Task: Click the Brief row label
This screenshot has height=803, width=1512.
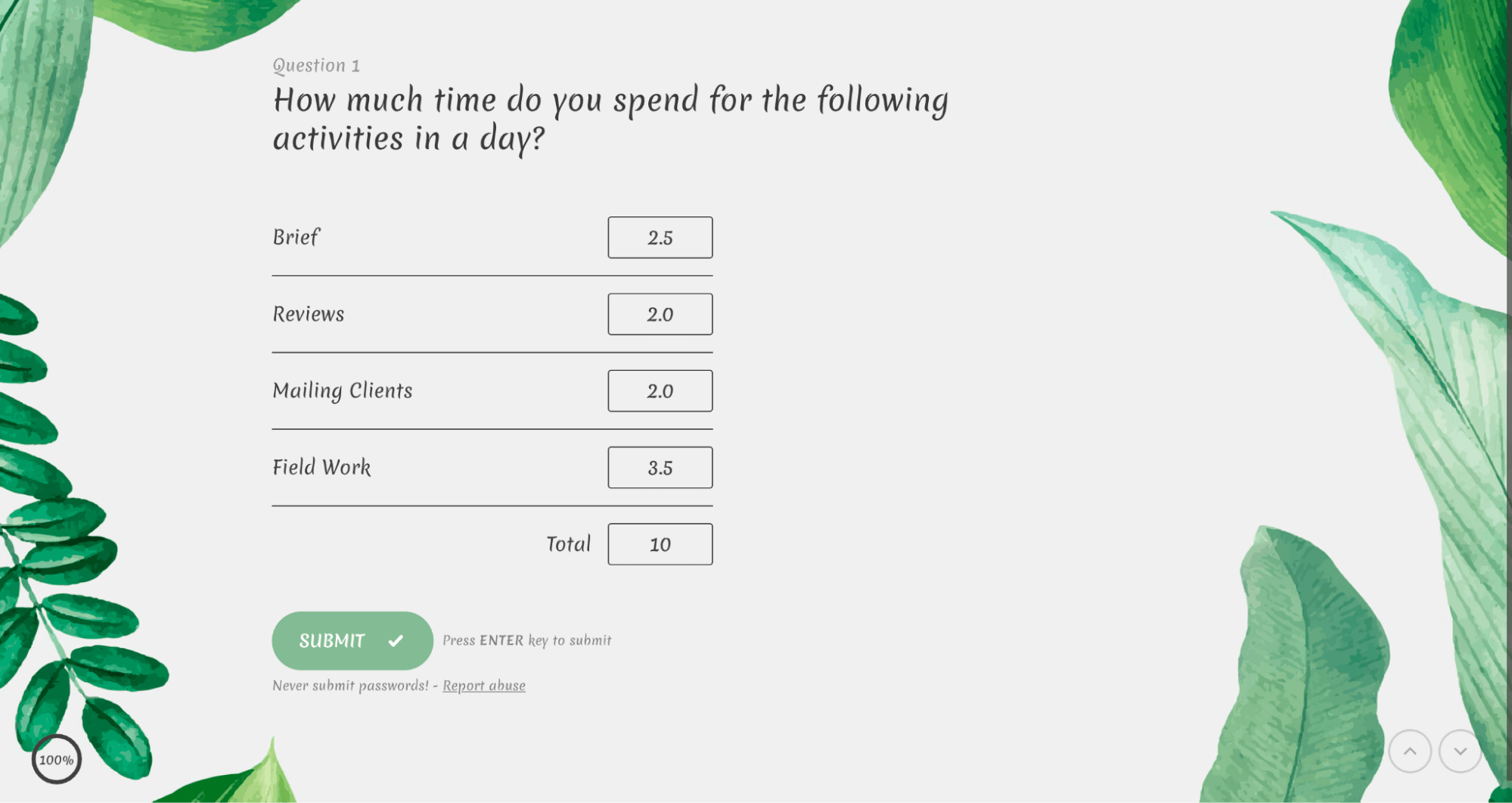Action: (296, 238)
